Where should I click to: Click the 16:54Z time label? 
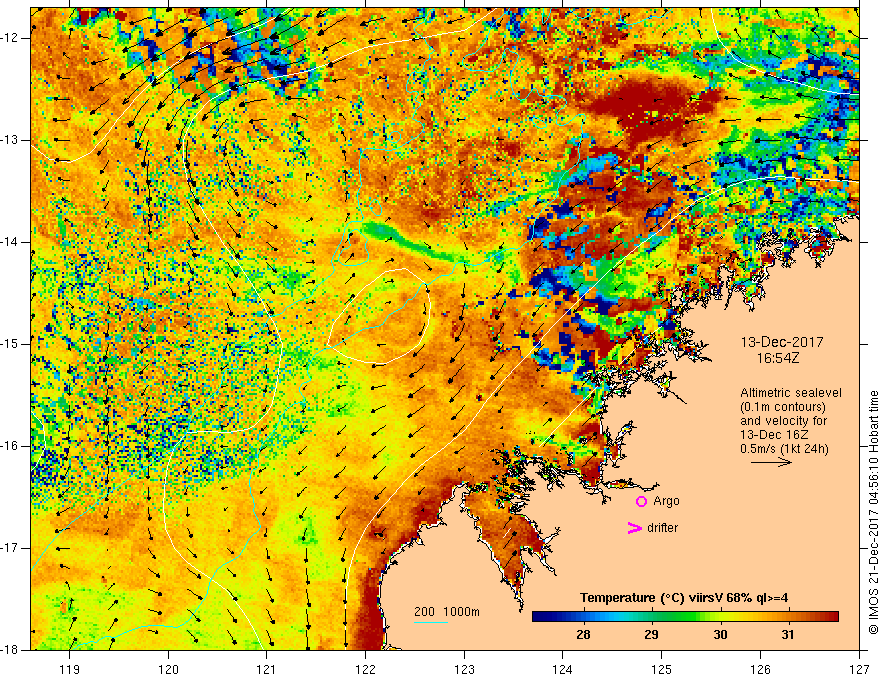[x=778, y=358]
